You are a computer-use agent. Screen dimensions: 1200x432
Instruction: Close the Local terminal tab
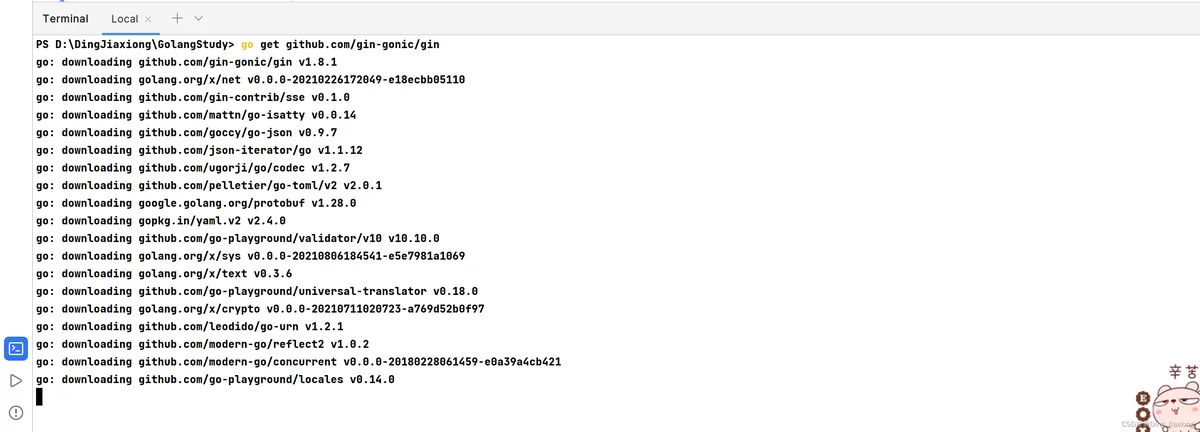click(148, 19)
